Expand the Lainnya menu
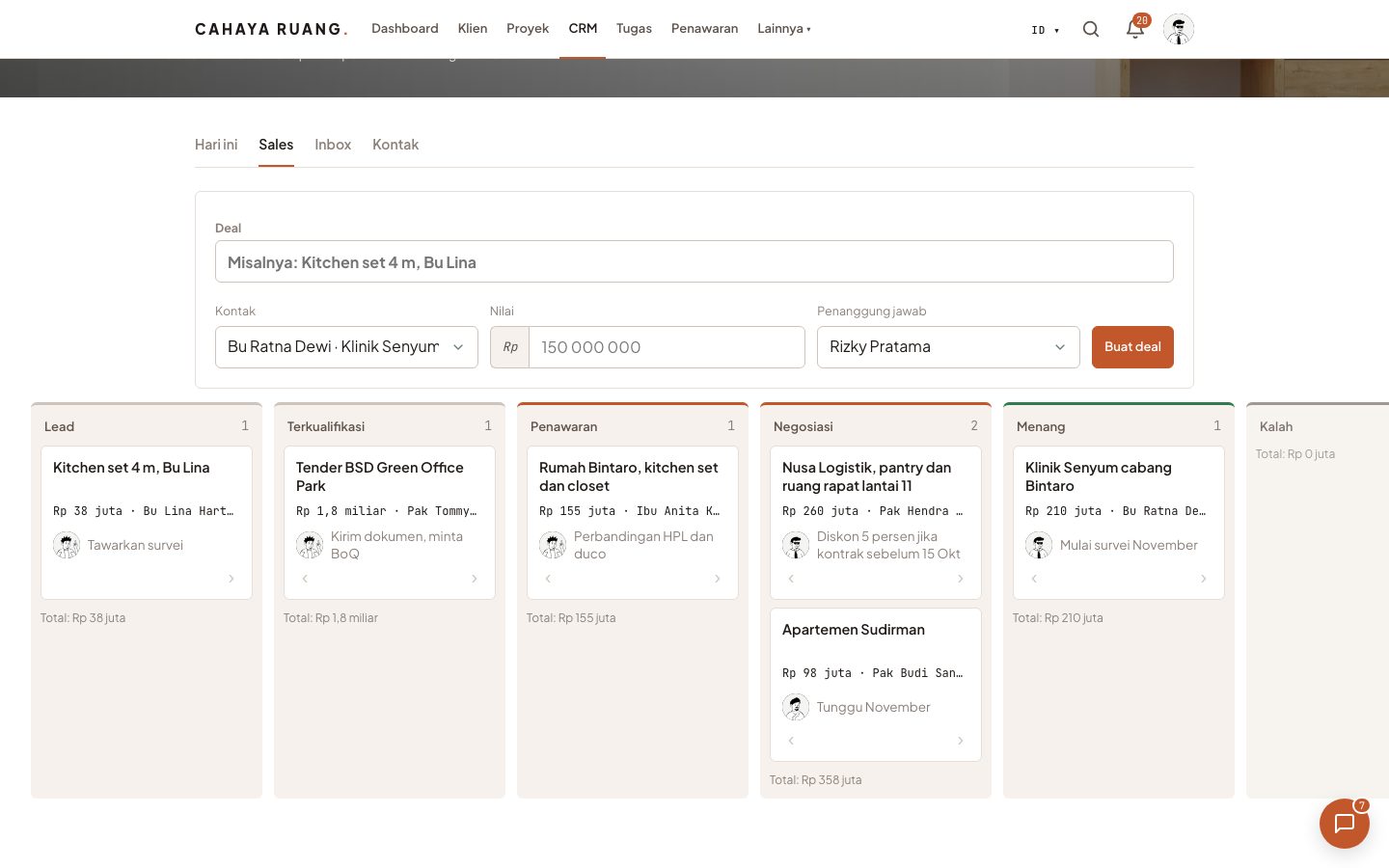Screen dimensions: 1389x868 click(x=784, y=29)
